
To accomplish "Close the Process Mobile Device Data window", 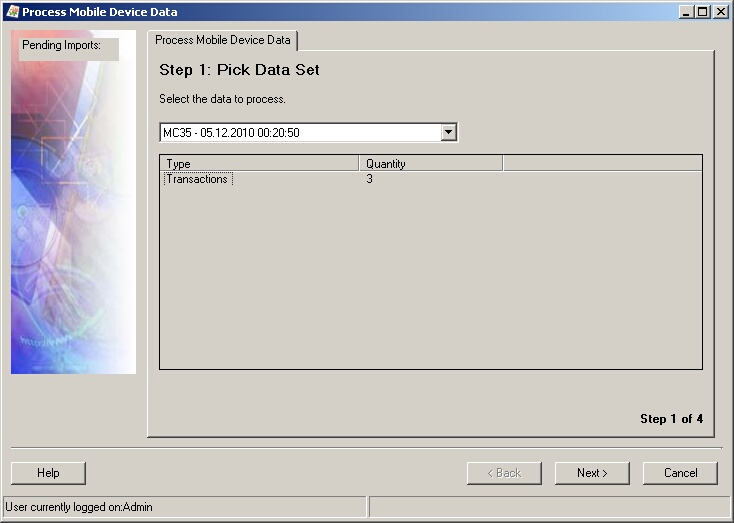I will 721,12.
